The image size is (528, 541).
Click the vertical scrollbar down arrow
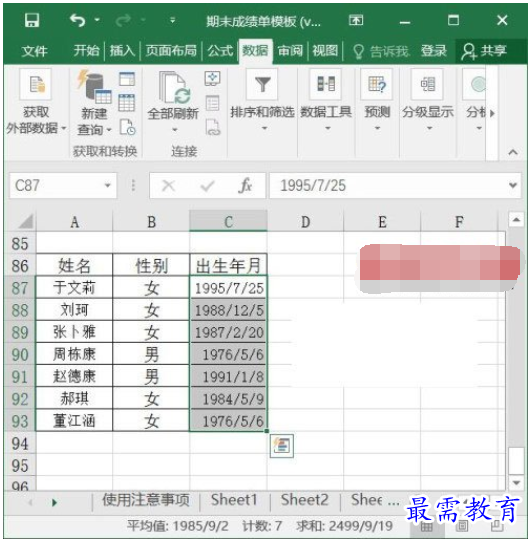[x=516, y=483]
